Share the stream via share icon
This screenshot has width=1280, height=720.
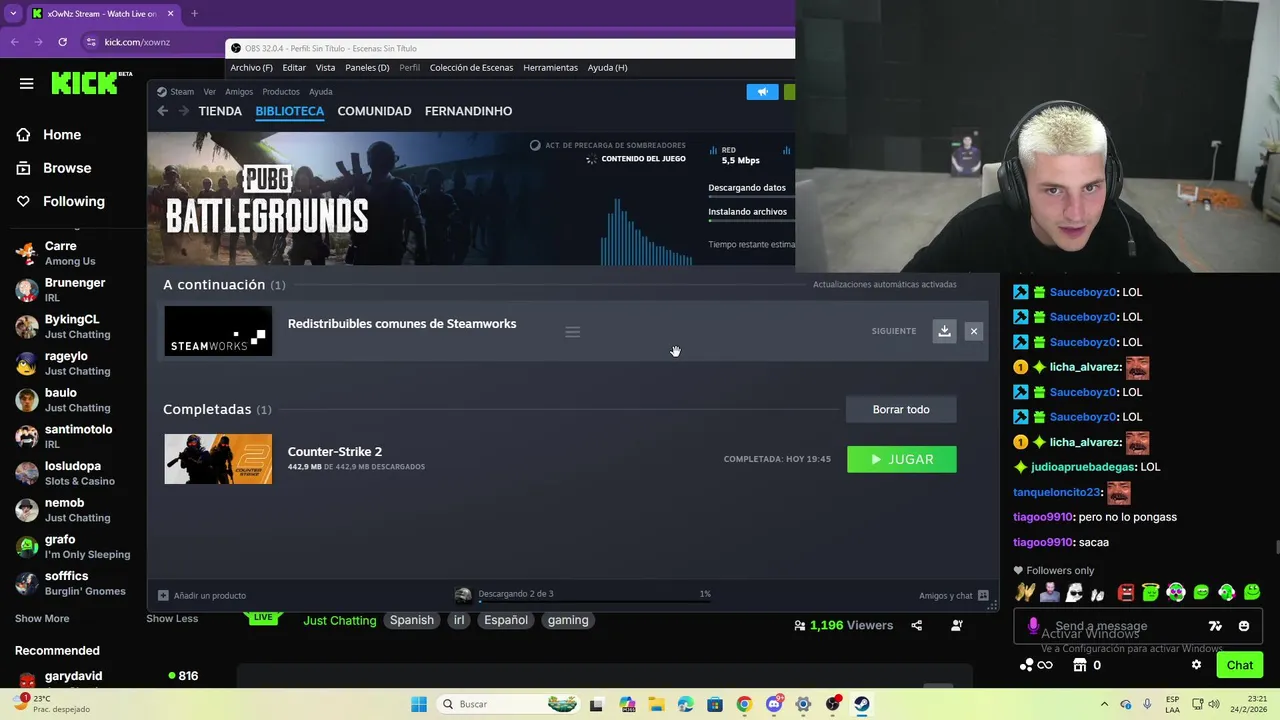point(917,626)
